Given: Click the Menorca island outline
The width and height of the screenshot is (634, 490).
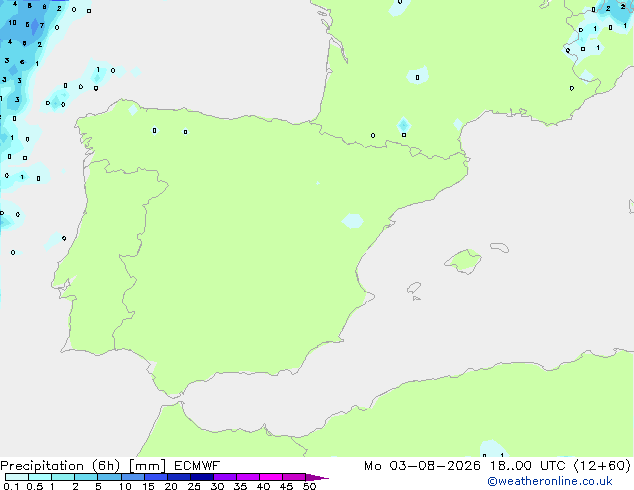Looking at the screenshot, I should tap(500, 247).
